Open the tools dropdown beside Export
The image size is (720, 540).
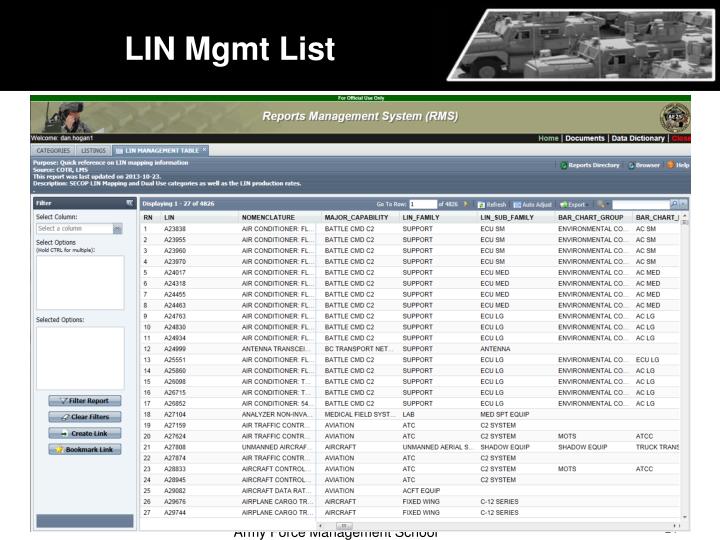point(602,204)
